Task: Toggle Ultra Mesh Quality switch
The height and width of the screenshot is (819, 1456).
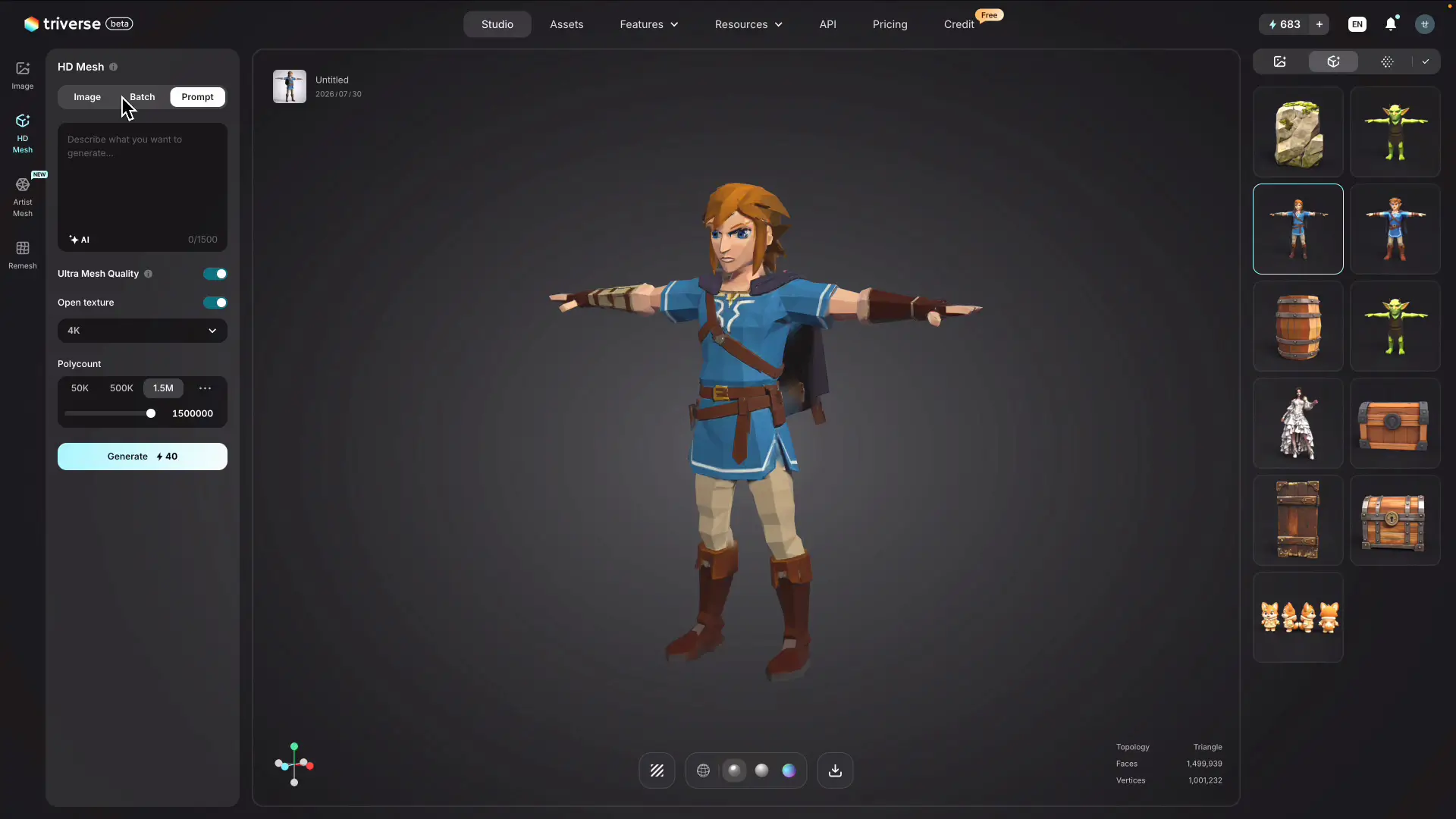Action: (x=215, y=274)
